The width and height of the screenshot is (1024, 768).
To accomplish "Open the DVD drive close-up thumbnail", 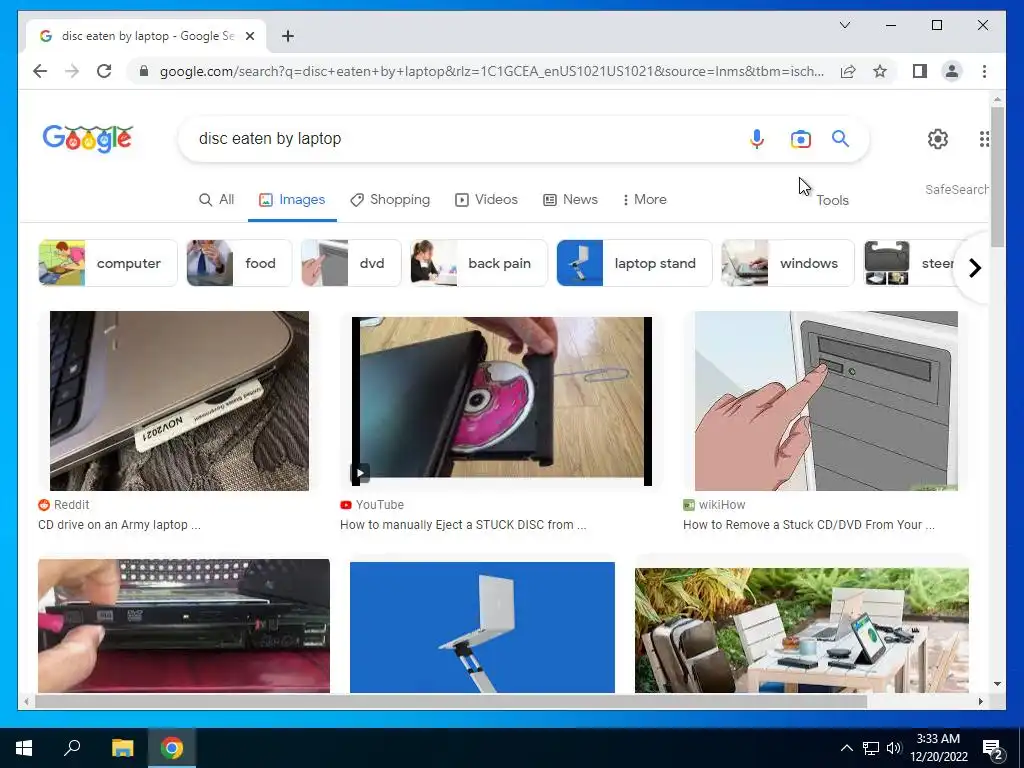I will tap(184, 626).
